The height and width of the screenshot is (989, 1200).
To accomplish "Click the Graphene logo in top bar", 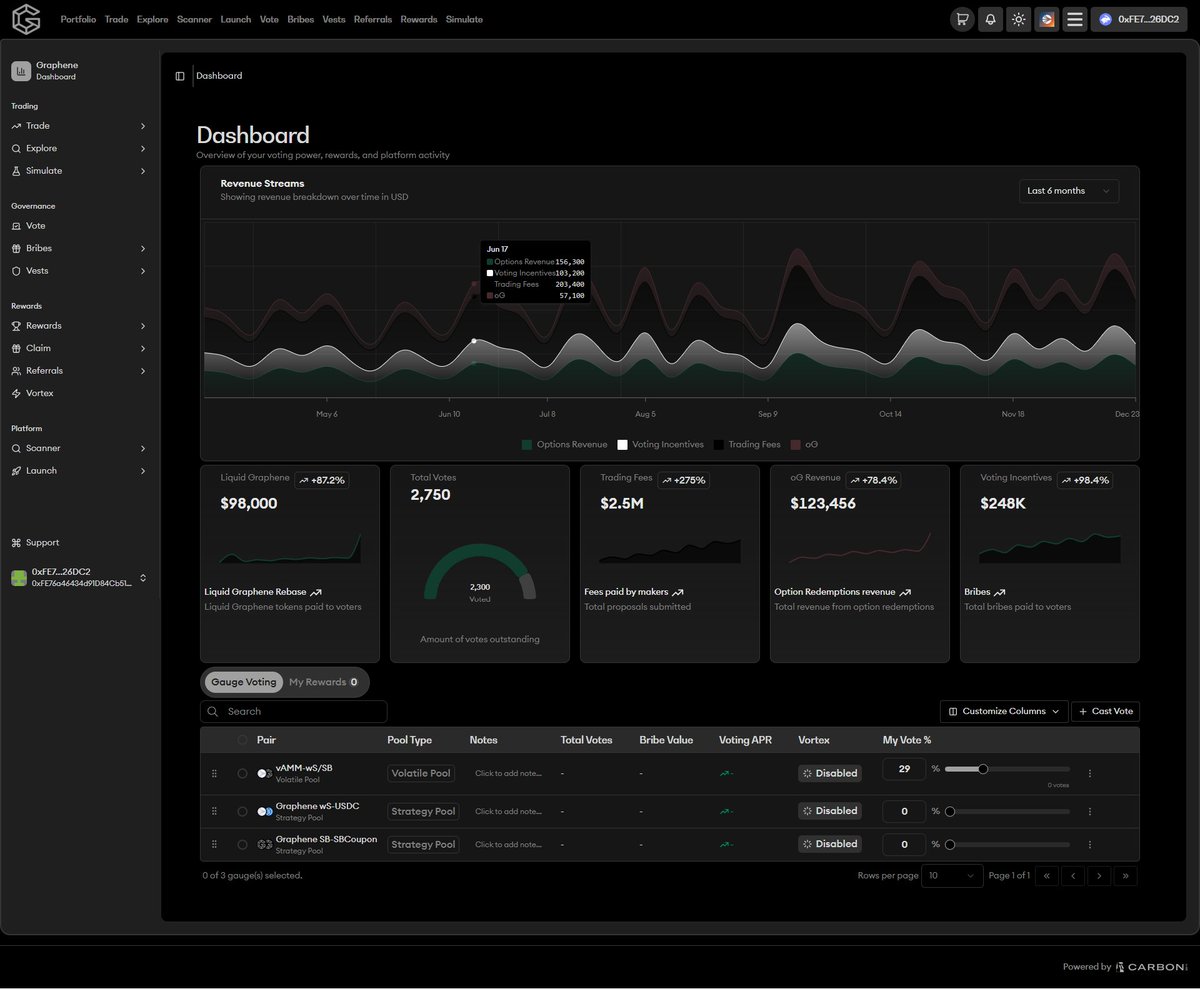I will point(26,18).
